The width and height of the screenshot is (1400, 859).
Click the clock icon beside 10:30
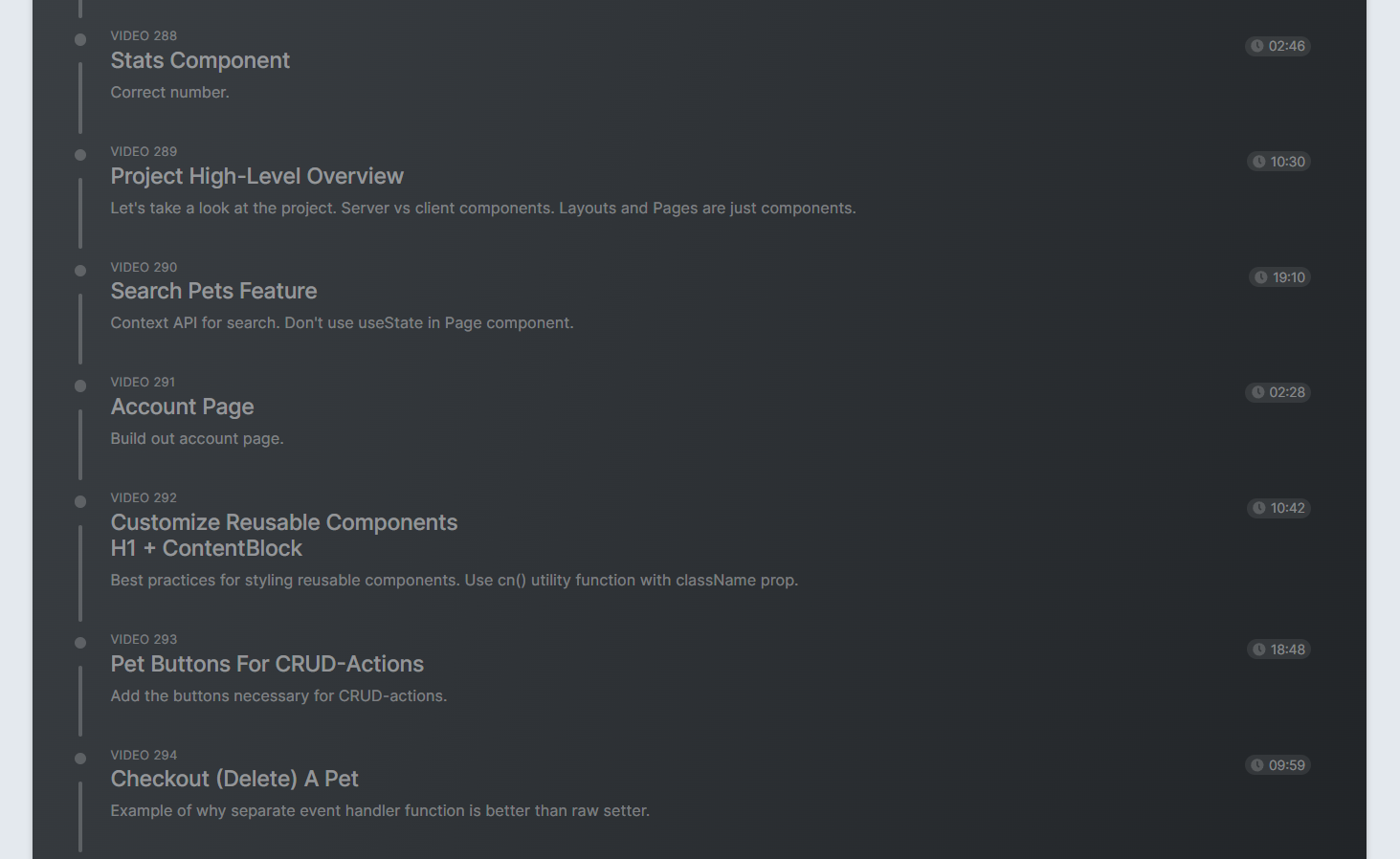[x=1259, y=162]
